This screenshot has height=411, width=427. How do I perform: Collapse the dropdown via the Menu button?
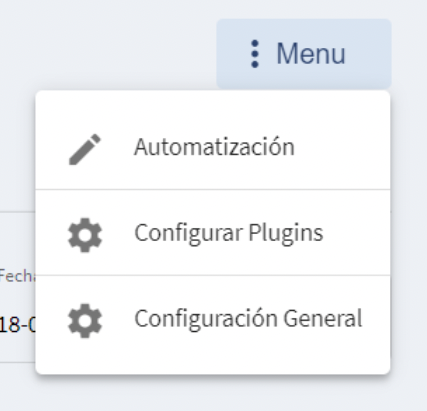click(304, 54)
